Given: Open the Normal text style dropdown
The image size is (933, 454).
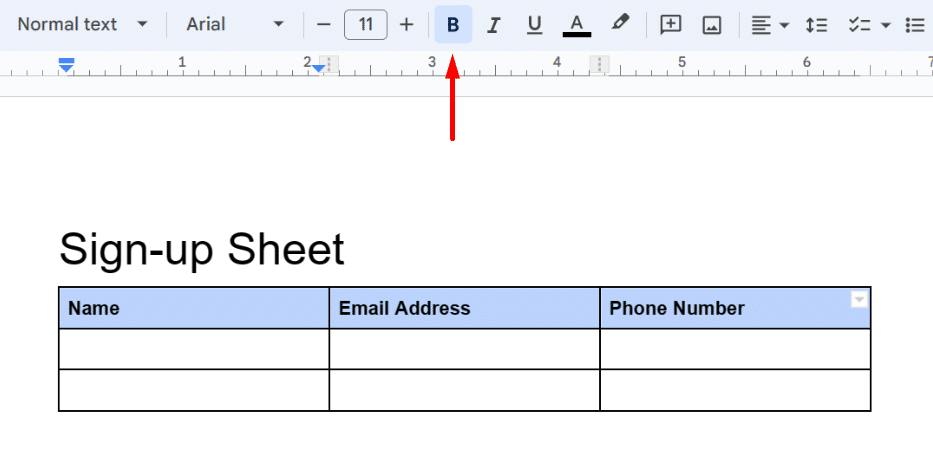Looking at the screenshot, I should pos(82,24).
